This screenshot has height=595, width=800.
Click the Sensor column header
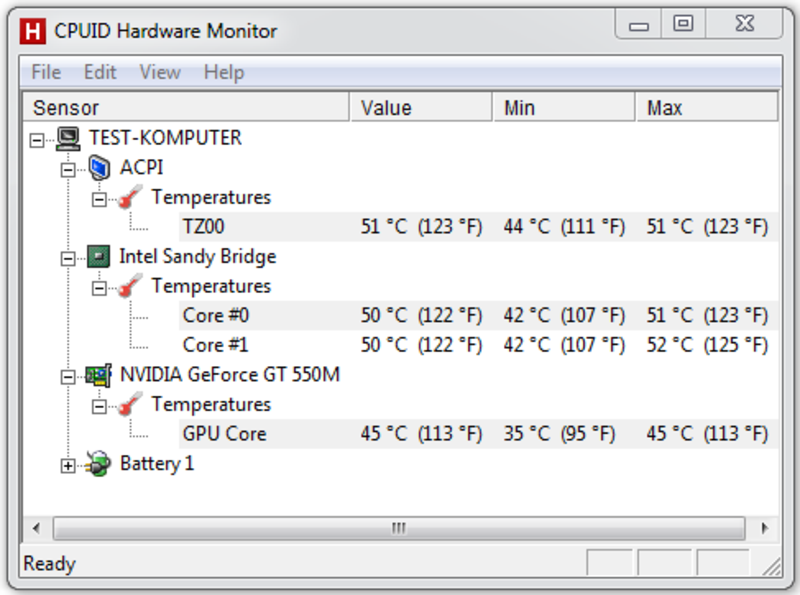(186, 107)
